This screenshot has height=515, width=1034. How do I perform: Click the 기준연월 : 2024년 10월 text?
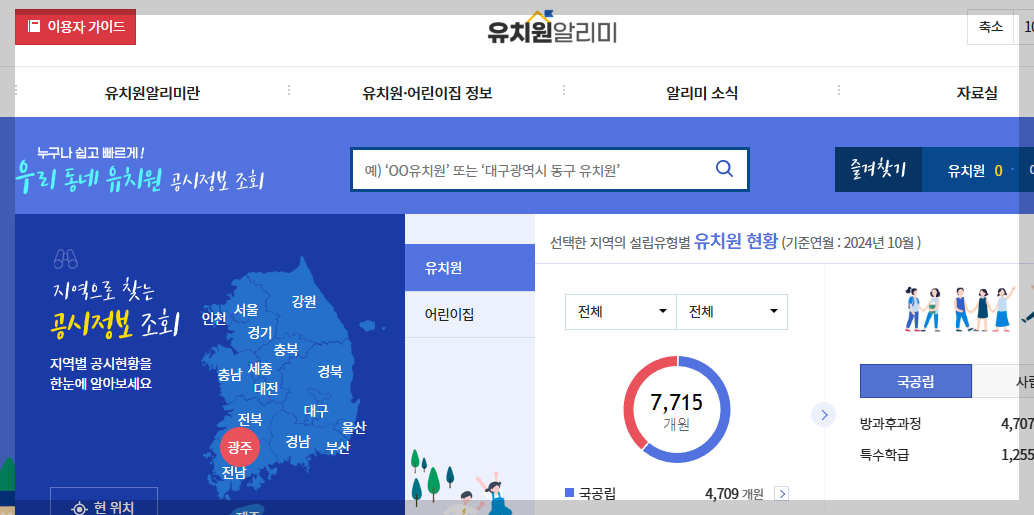pyautogui.click(x=851, y=243)
